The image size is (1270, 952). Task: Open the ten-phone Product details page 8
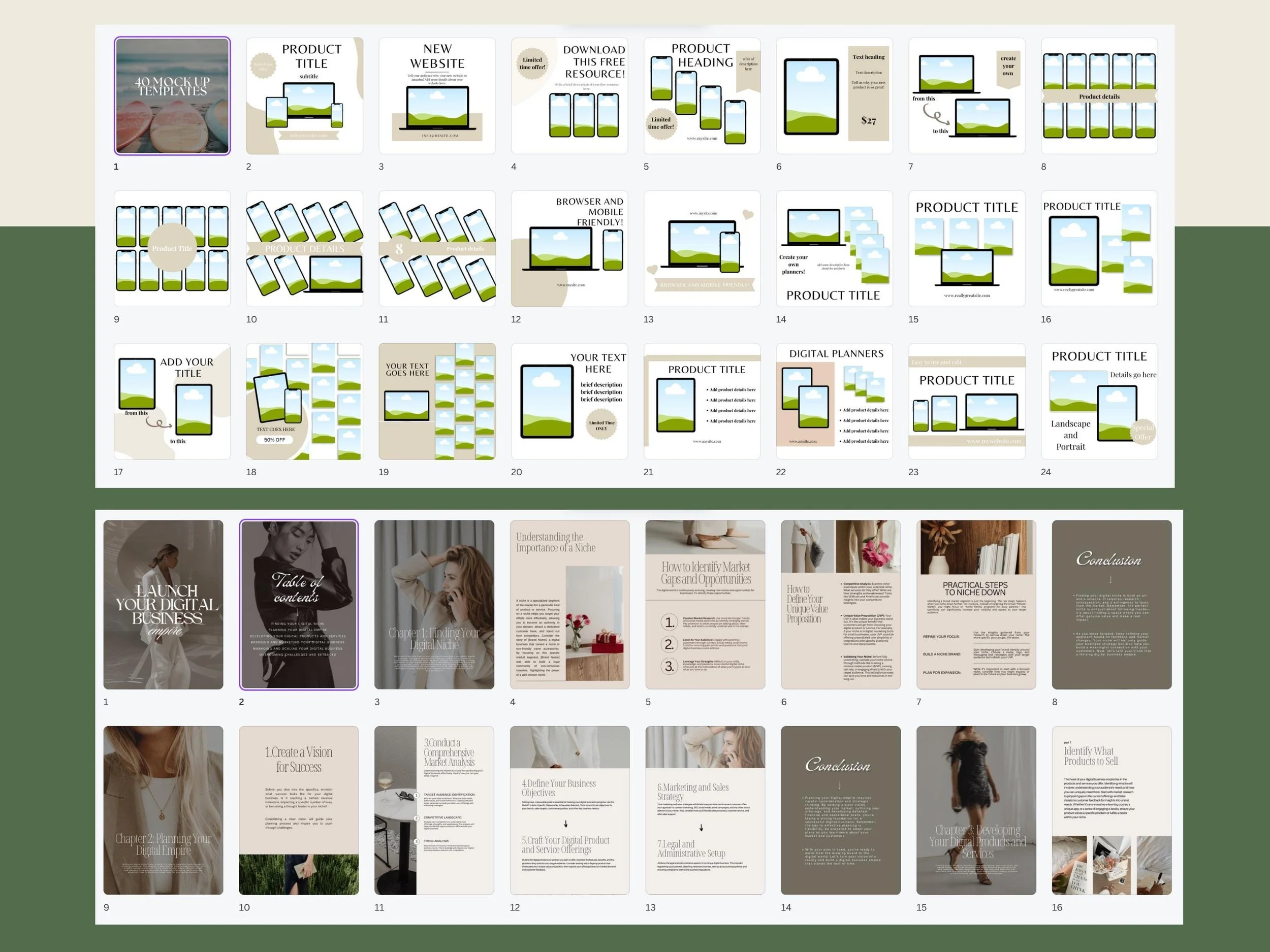(1099, 96)
